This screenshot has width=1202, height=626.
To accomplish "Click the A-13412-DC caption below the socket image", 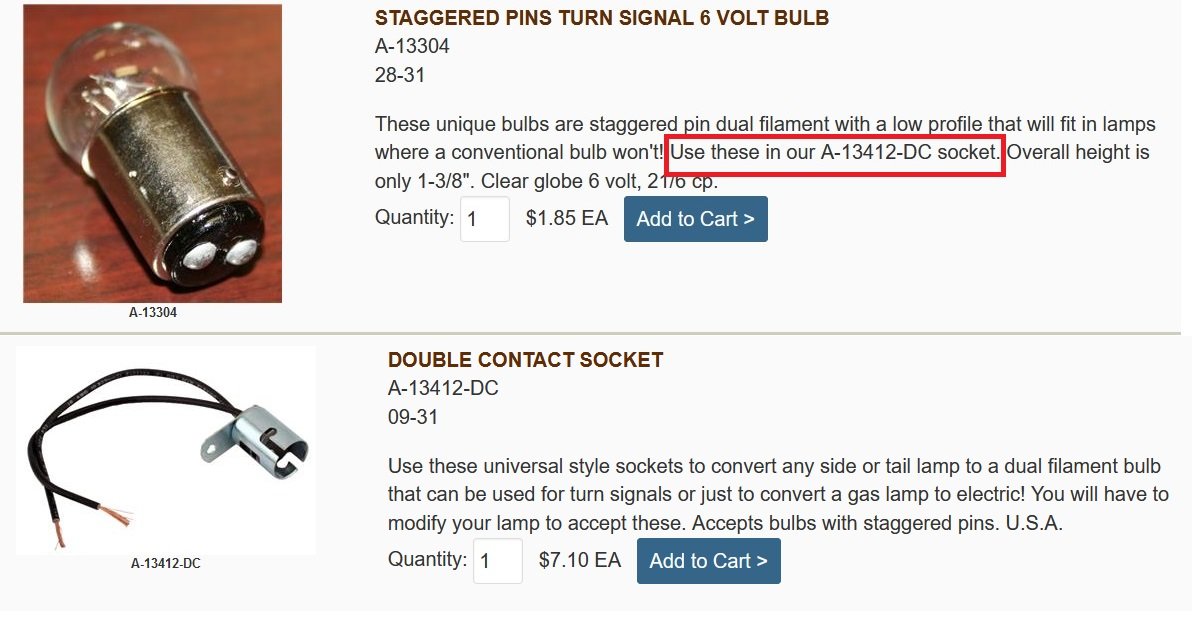I will coord(166,564).
